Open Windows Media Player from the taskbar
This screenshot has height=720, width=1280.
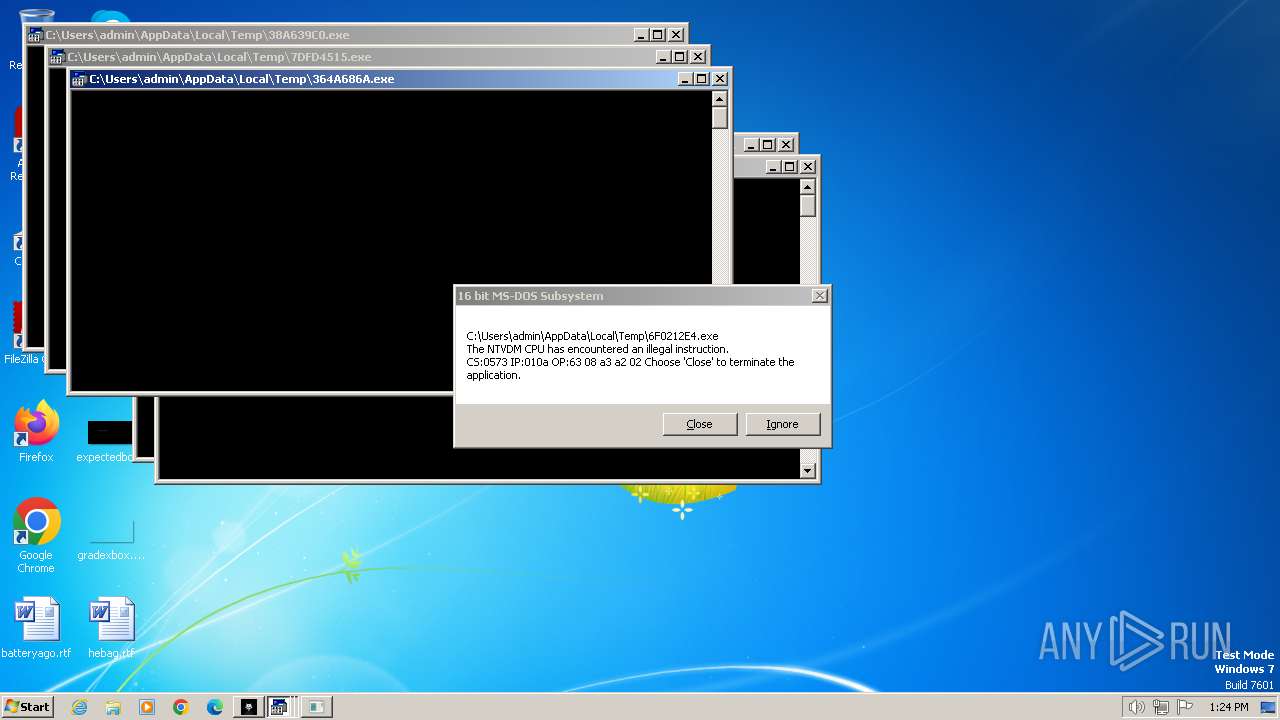(x=147, y=707)
